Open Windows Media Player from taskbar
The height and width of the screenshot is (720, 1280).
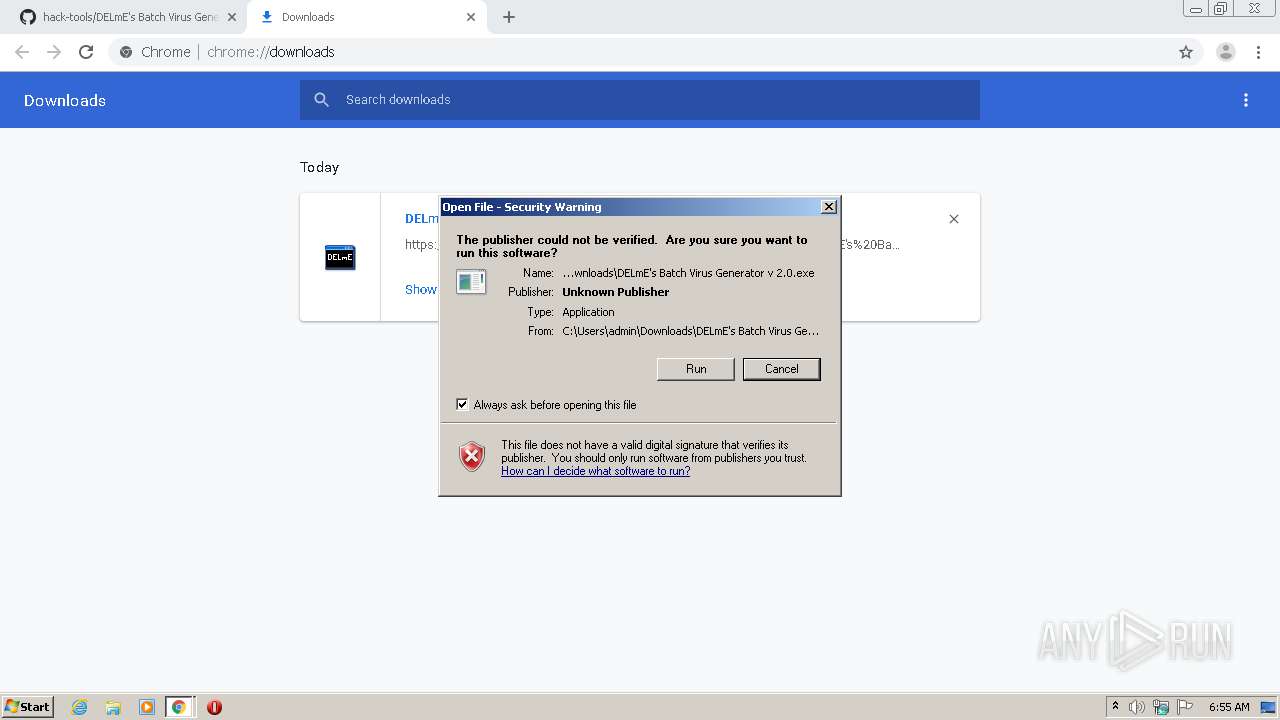tap(146, 707)
